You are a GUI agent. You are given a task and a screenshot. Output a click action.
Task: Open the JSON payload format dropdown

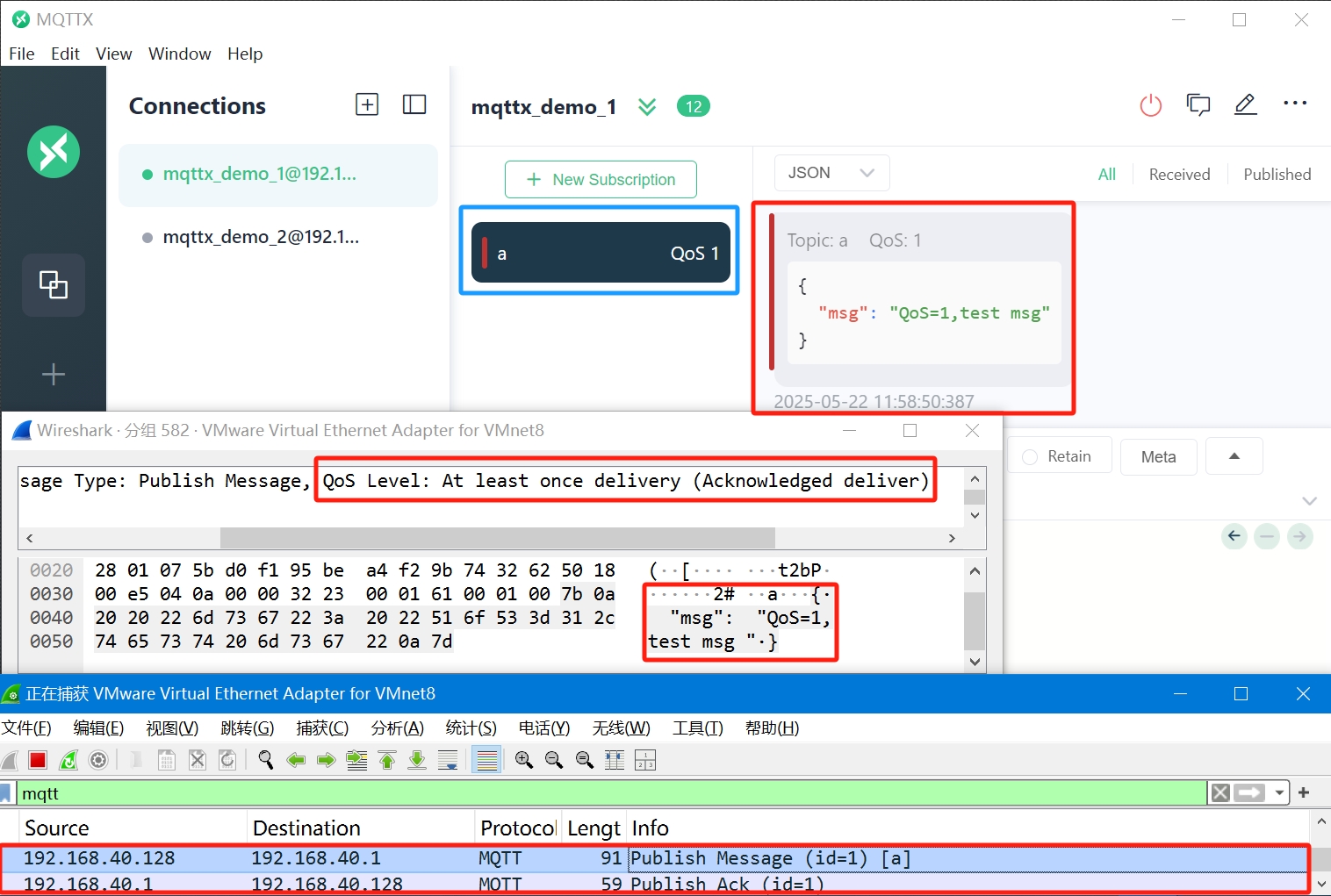pyautogui.click(x=831, y=173)
